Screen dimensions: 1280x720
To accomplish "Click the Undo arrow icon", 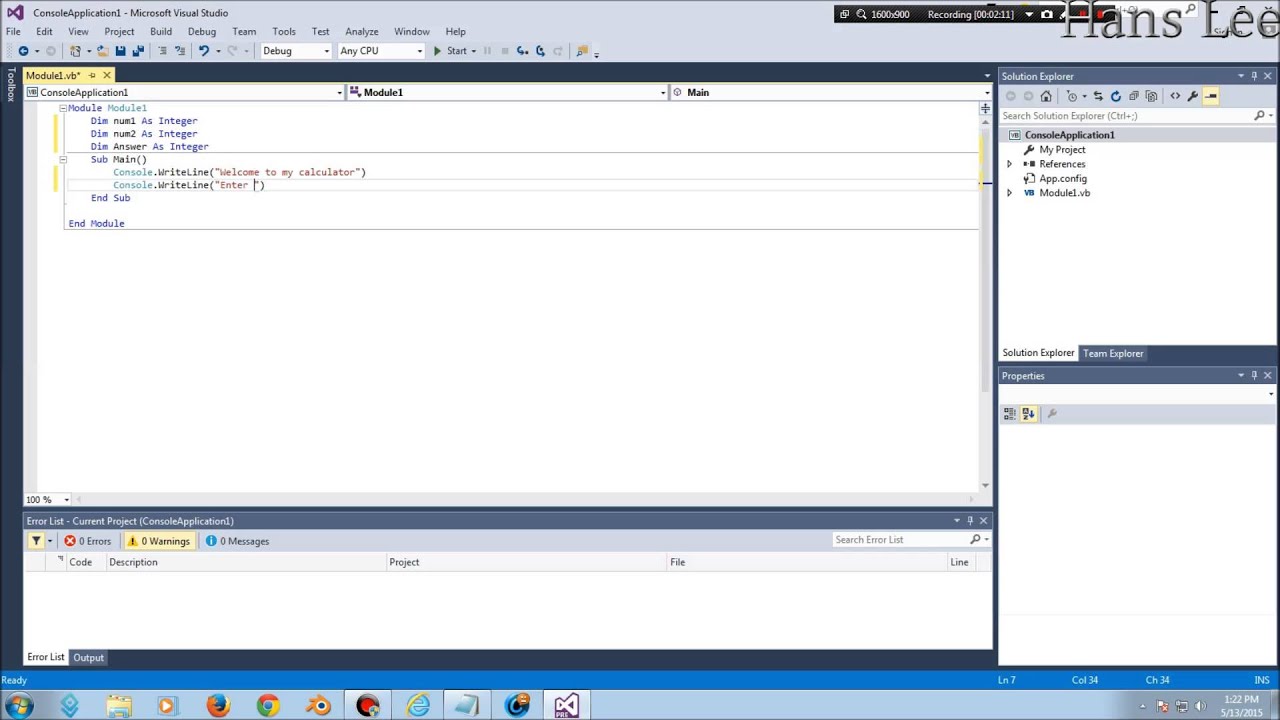I will (204, 51).
